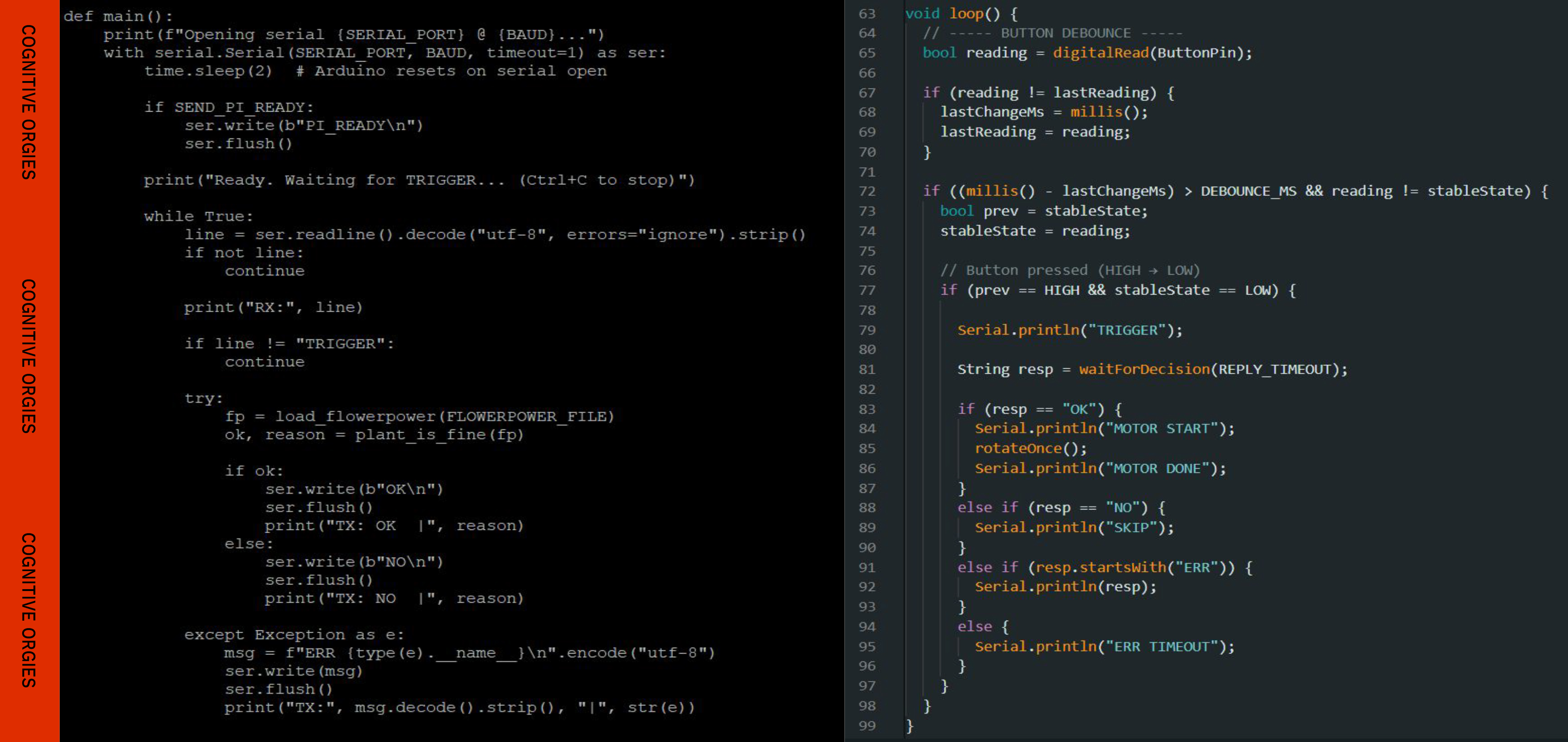Viewport: 1568px width, 742px height.
Task: Click line number 99 in the gutter
Action: pos(867,725)
